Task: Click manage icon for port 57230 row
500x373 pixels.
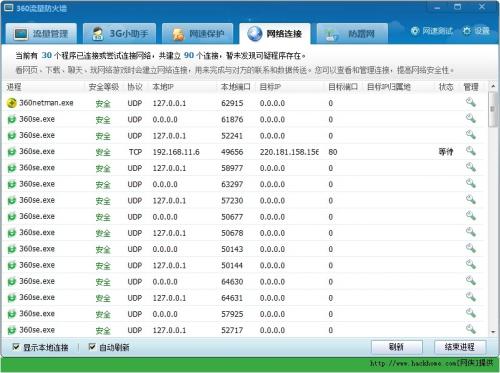Action: 471,199
